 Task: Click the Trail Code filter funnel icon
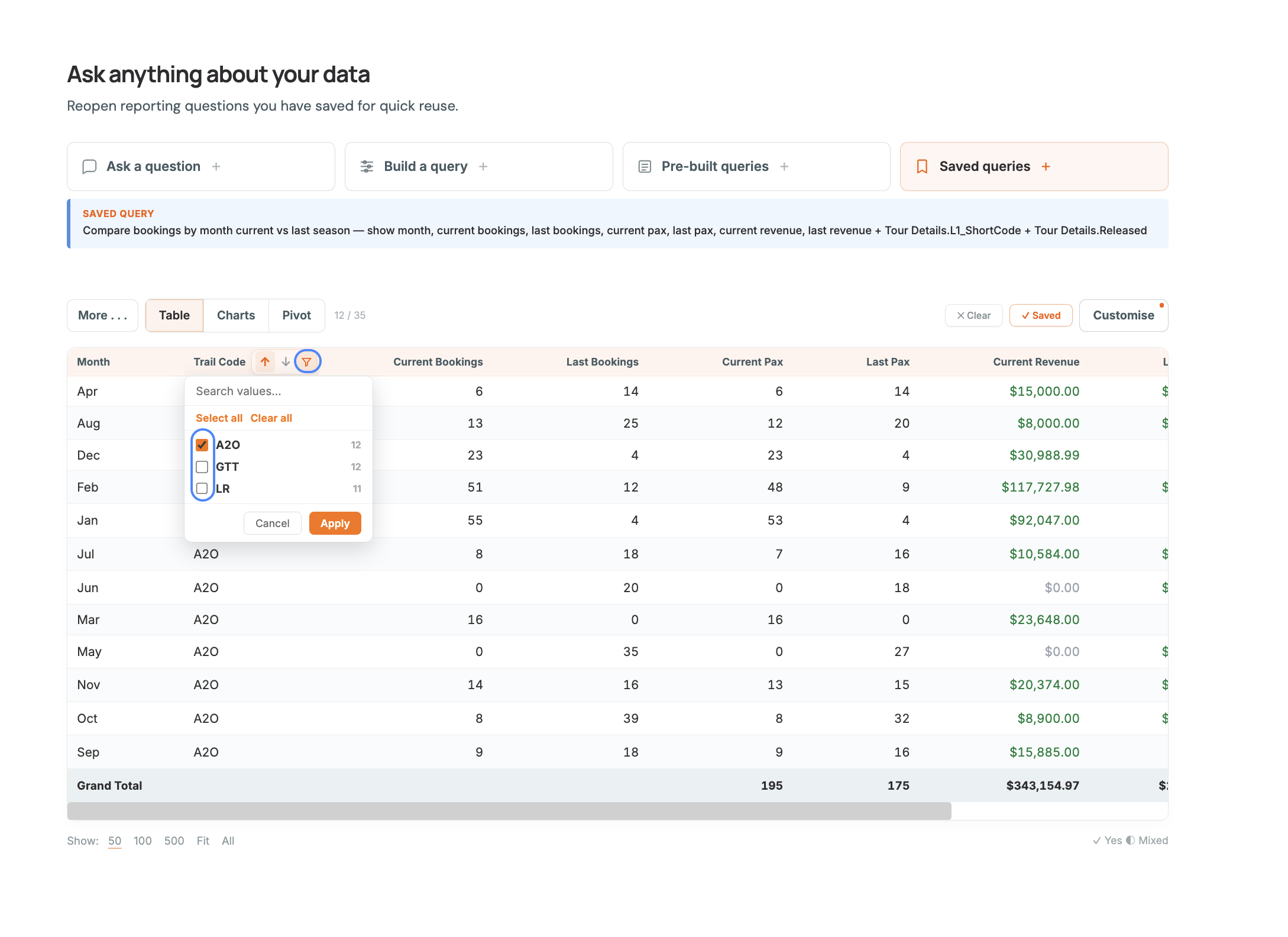(x=307, y=361)
